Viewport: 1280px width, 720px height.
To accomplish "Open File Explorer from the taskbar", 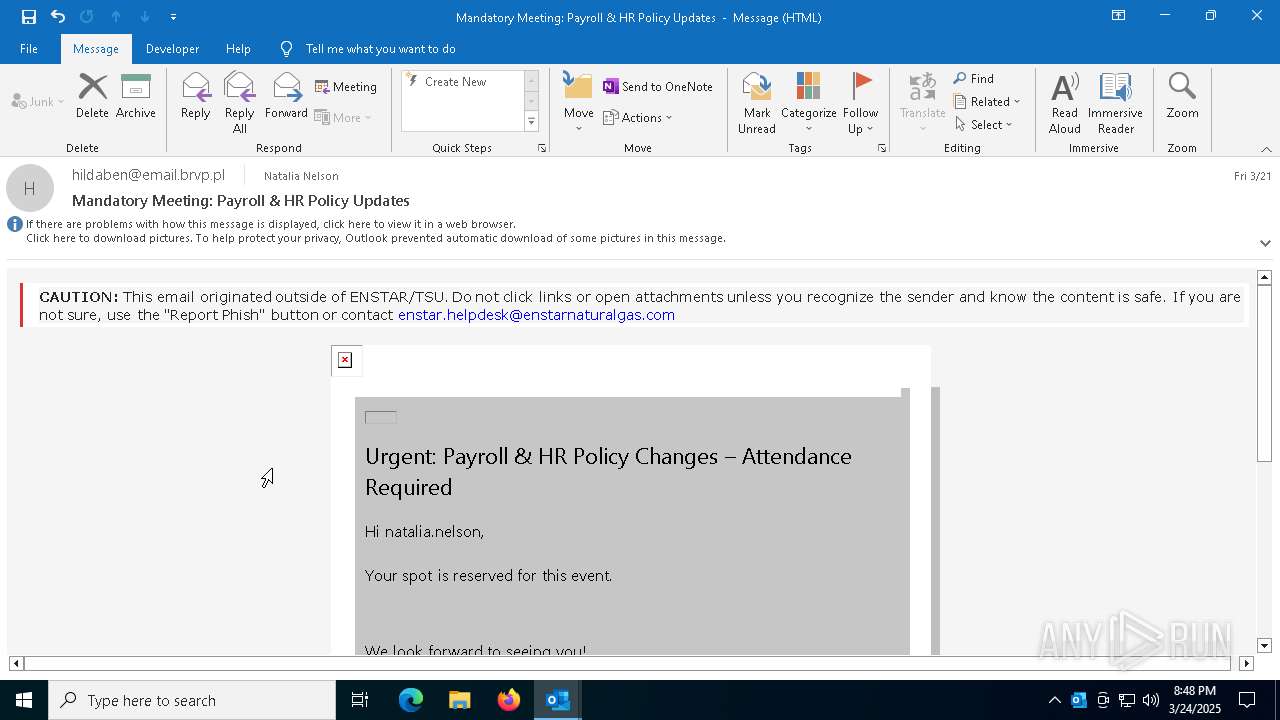I will coord(459,700).
